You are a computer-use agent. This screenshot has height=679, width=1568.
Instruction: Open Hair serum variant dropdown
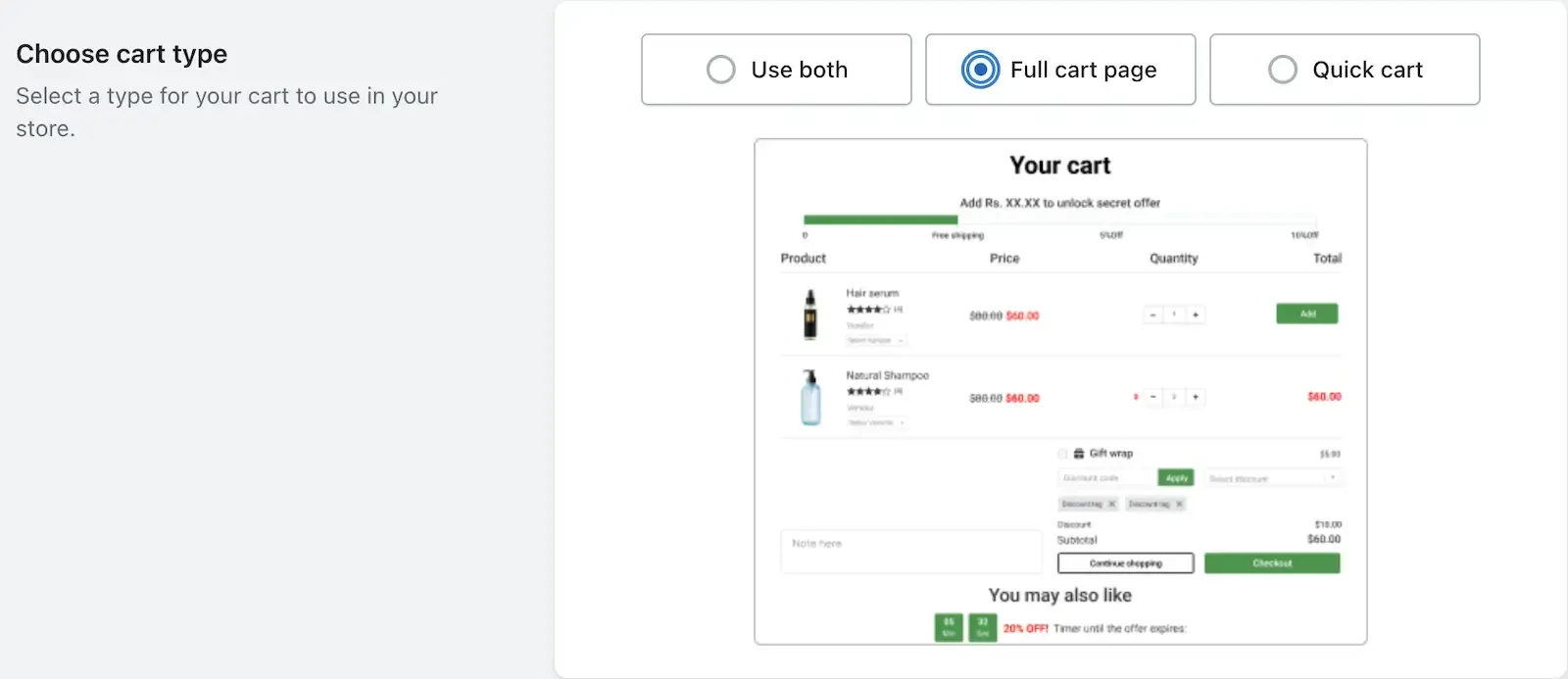pos(876,340)
